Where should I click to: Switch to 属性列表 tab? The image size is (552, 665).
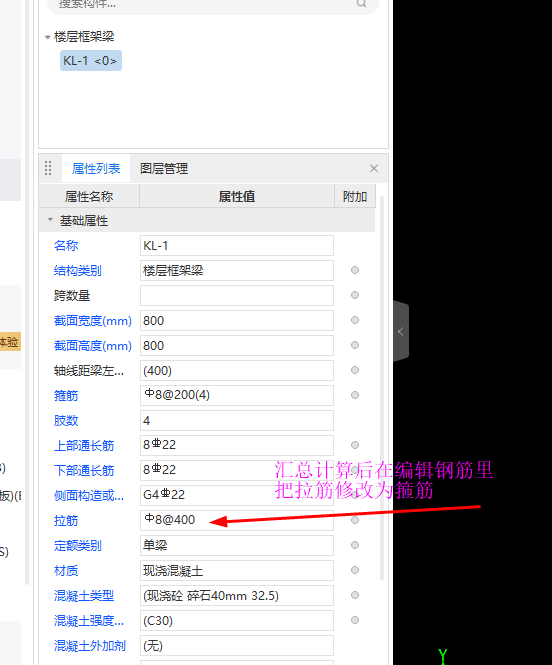tap(96, 168)
